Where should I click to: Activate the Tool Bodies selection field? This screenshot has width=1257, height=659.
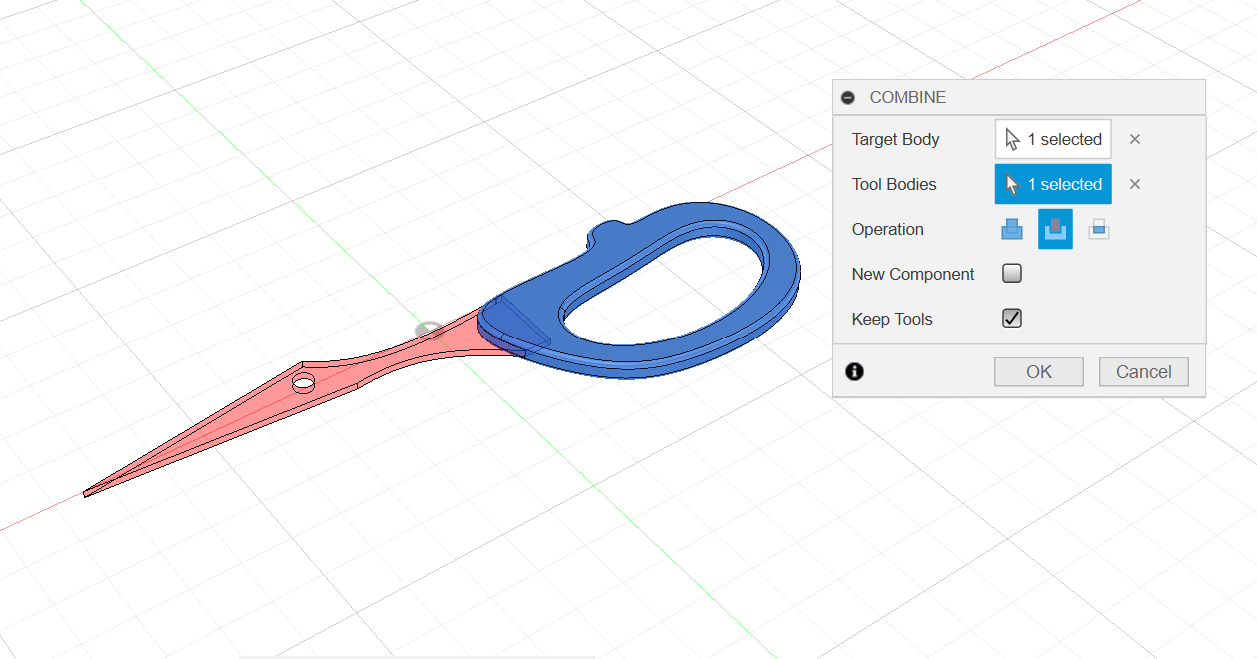[1053, 184]
